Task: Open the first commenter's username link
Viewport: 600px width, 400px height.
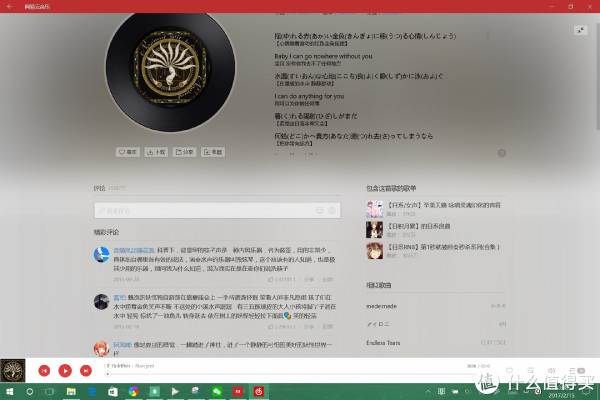Action: pyautogui.click(x=134, y=250)
